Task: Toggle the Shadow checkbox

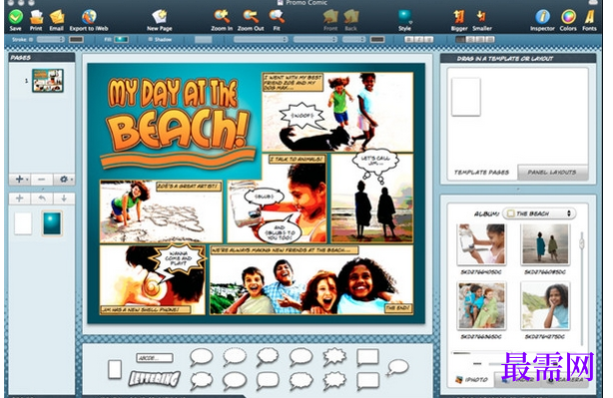Action: point(150,39)
